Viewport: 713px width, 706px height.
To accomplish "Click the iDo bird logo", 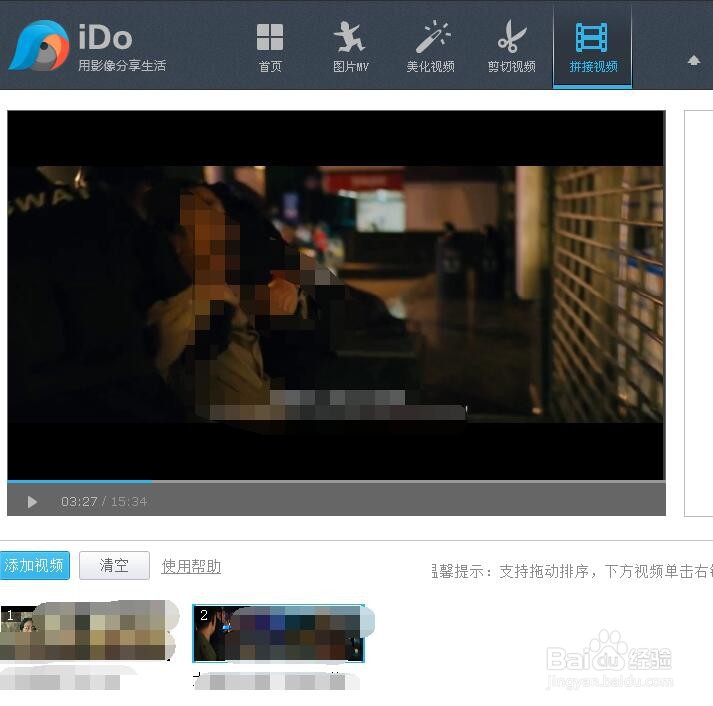I will [x=39, y=45].
